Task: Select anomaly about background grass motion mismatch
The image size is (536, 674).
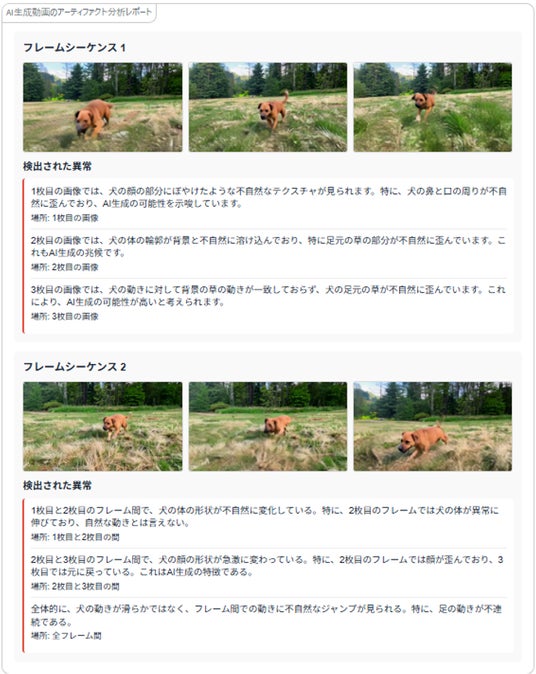Action: tap(269, 303)
